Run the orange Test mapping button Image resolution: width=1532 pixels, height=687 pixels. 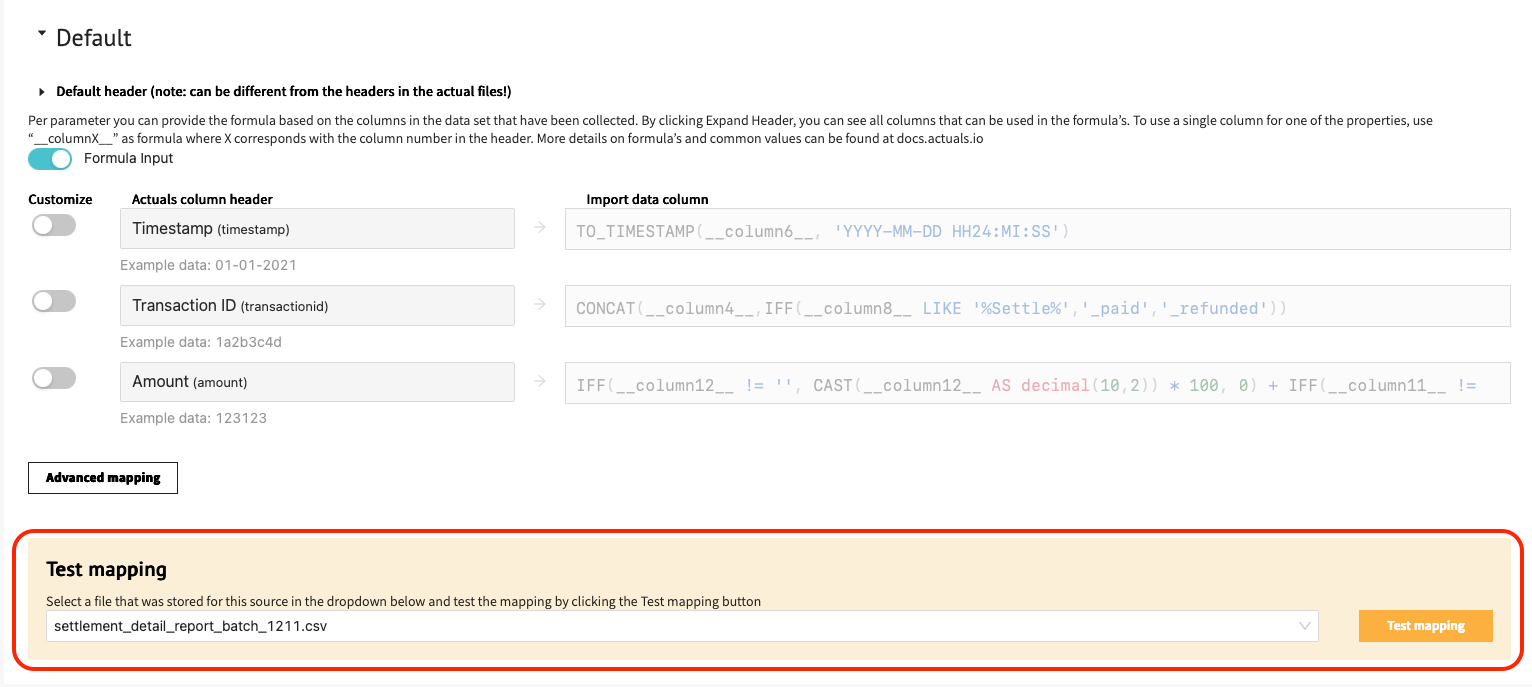click(x=1425, y=626)
